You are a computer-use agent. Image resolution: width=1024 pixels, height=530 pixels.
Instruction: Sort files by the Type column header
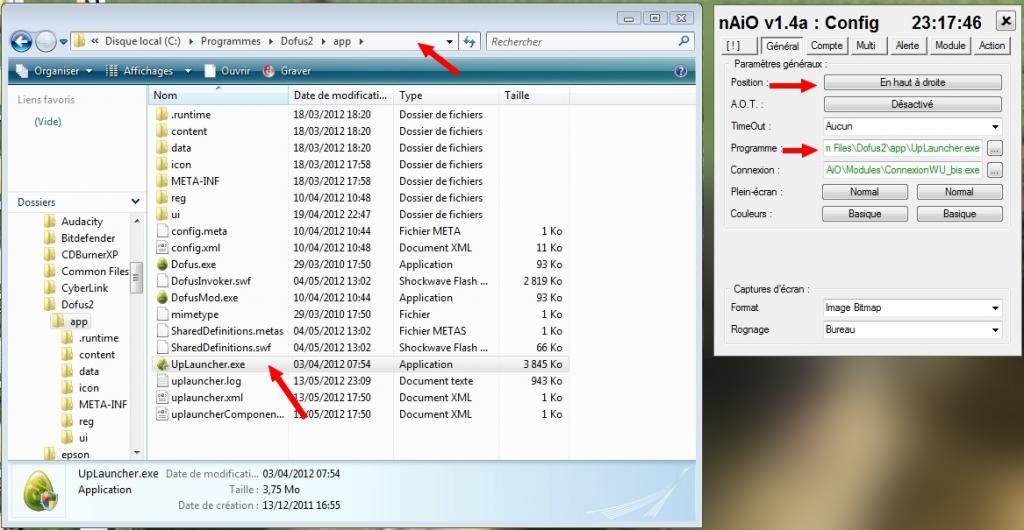[x=446, y=95]
